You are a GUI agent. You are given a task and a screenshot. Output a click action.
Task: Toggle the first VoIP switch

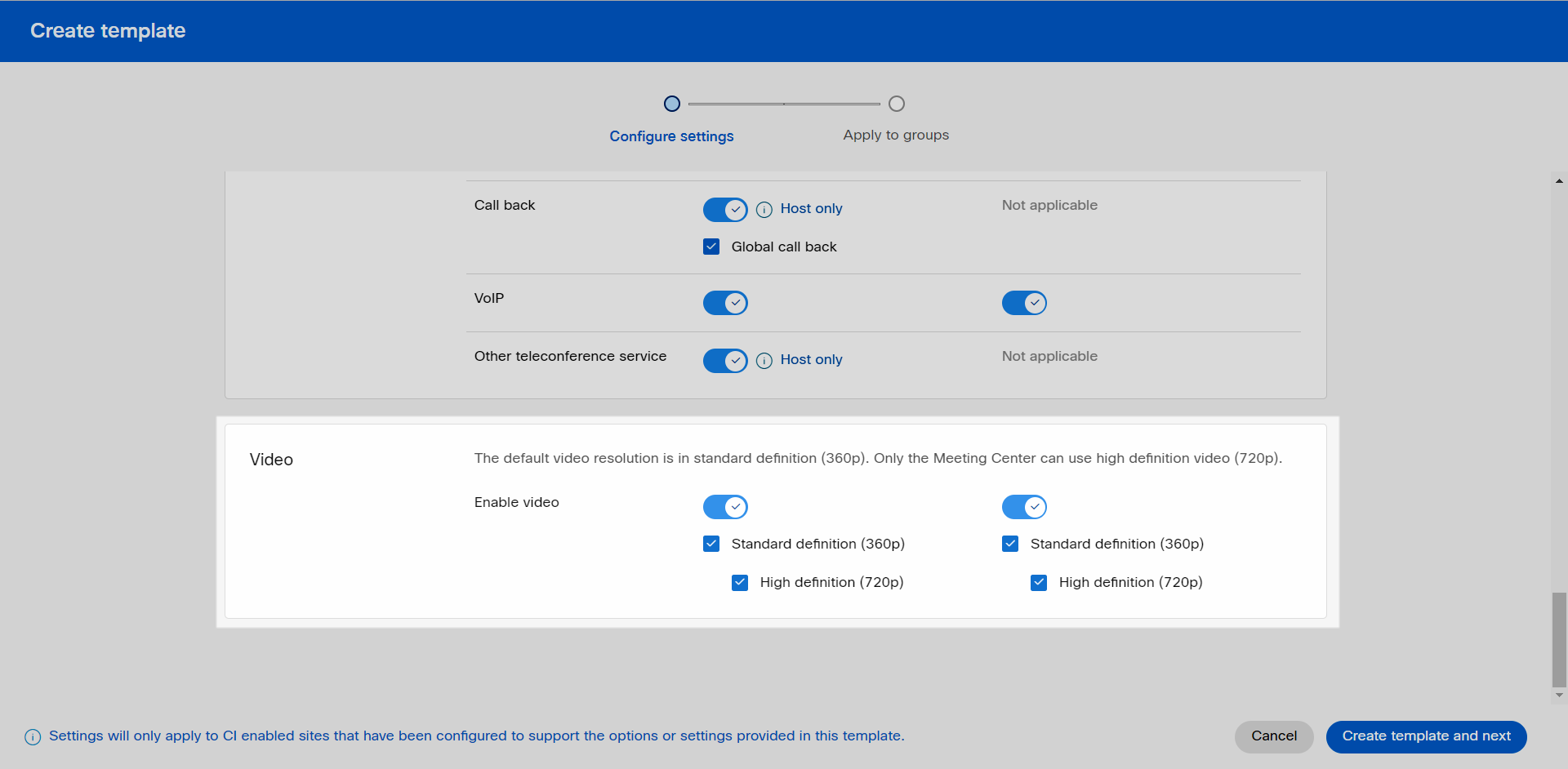tap(725, 303)
